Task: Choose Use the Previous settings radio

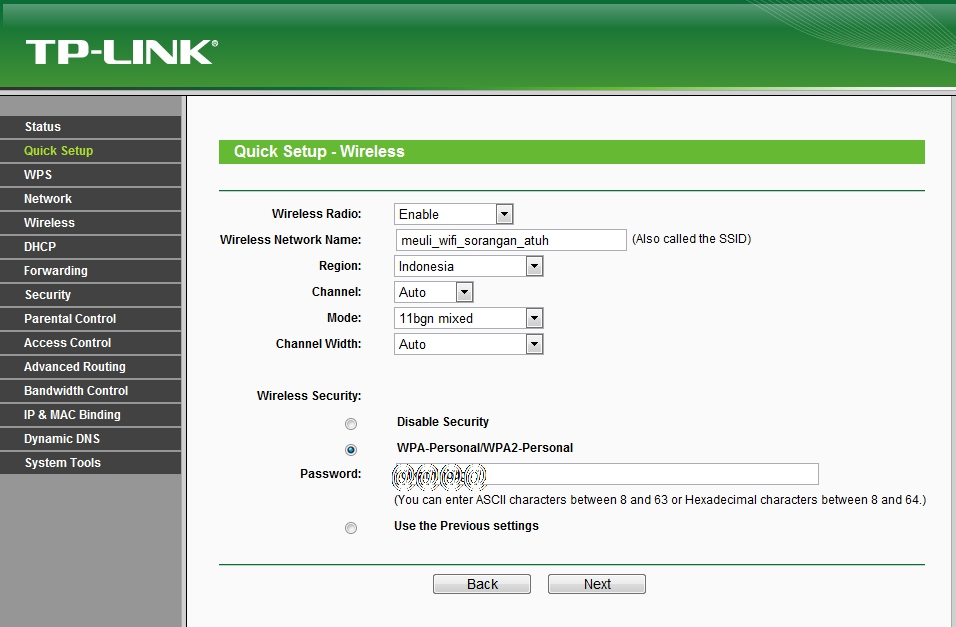Action: tap(351, 528)
